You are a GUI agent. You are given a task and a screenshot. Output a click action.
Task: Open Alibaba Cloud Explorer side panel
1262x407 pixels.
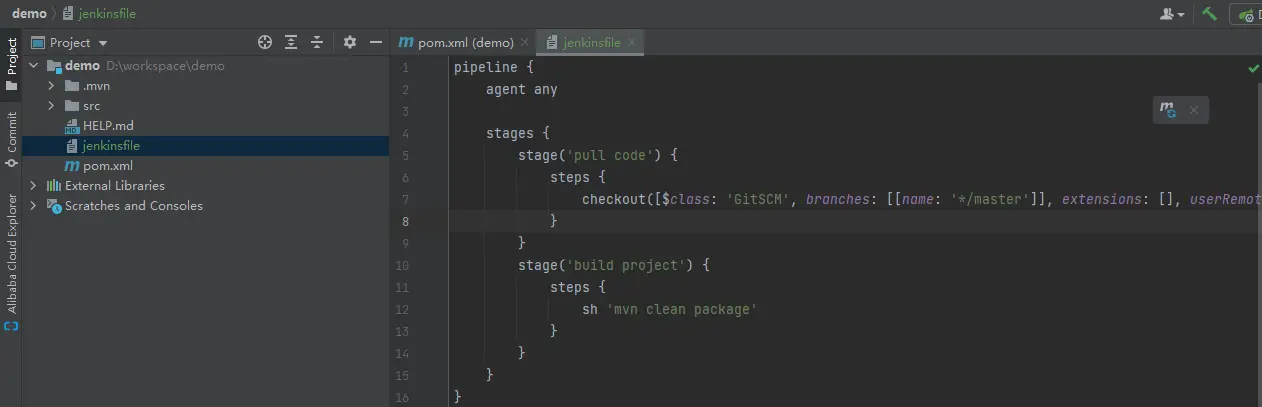[11, 258]
